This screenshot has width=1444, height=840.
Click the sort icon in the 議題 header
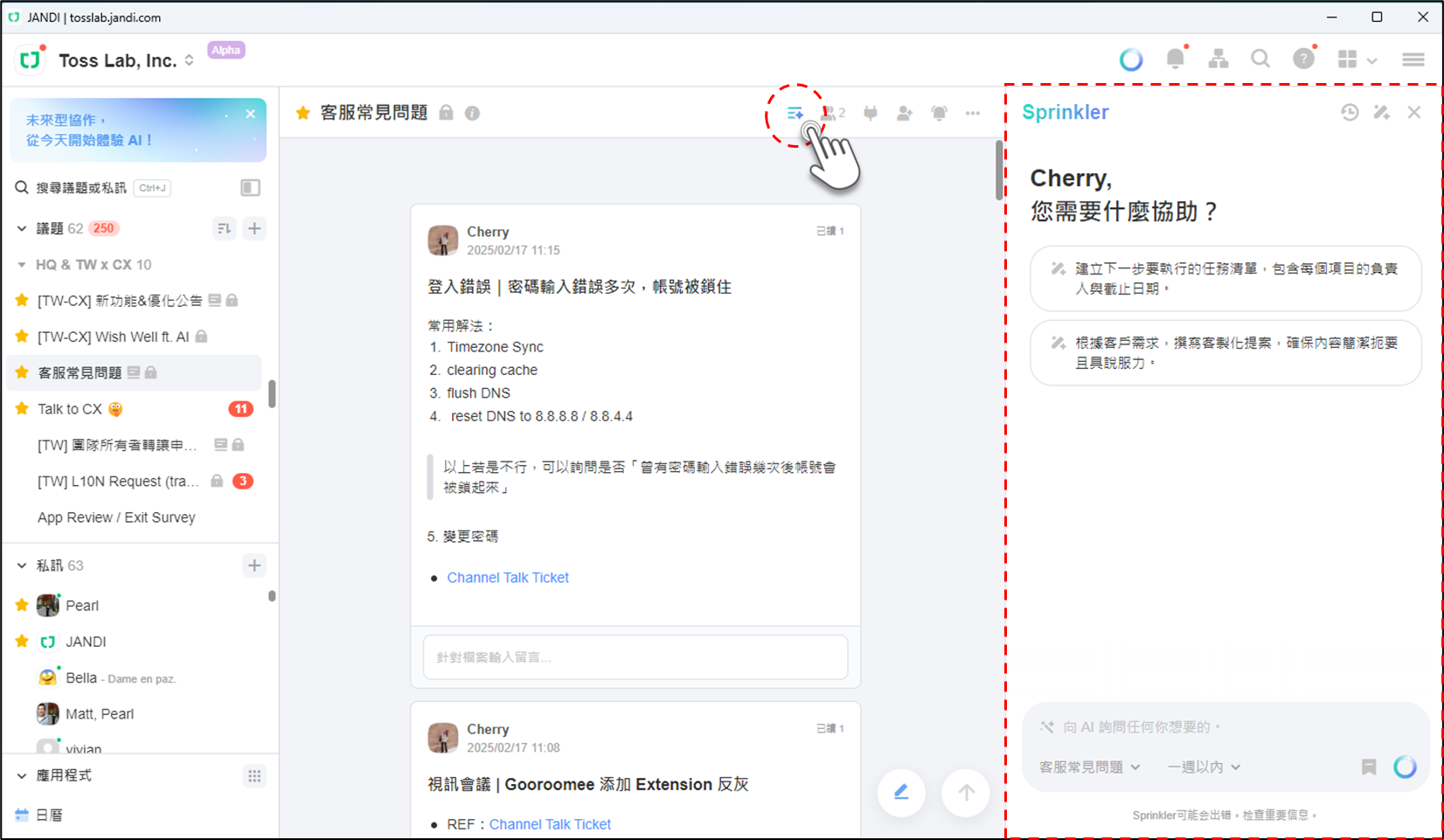tap(225, 228)
